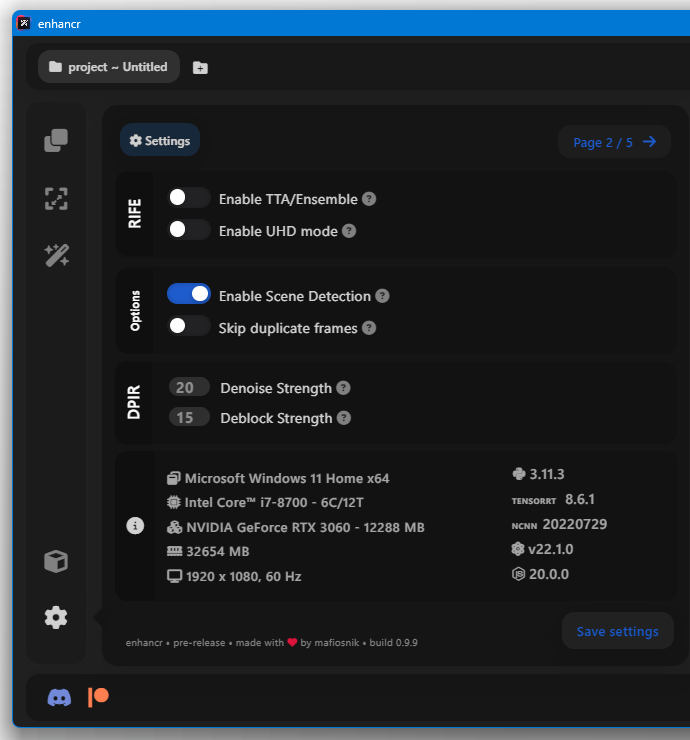Open the restoration magic wand tab
Image resolution: width=690 pixels, height=740 pixels.
57,256
